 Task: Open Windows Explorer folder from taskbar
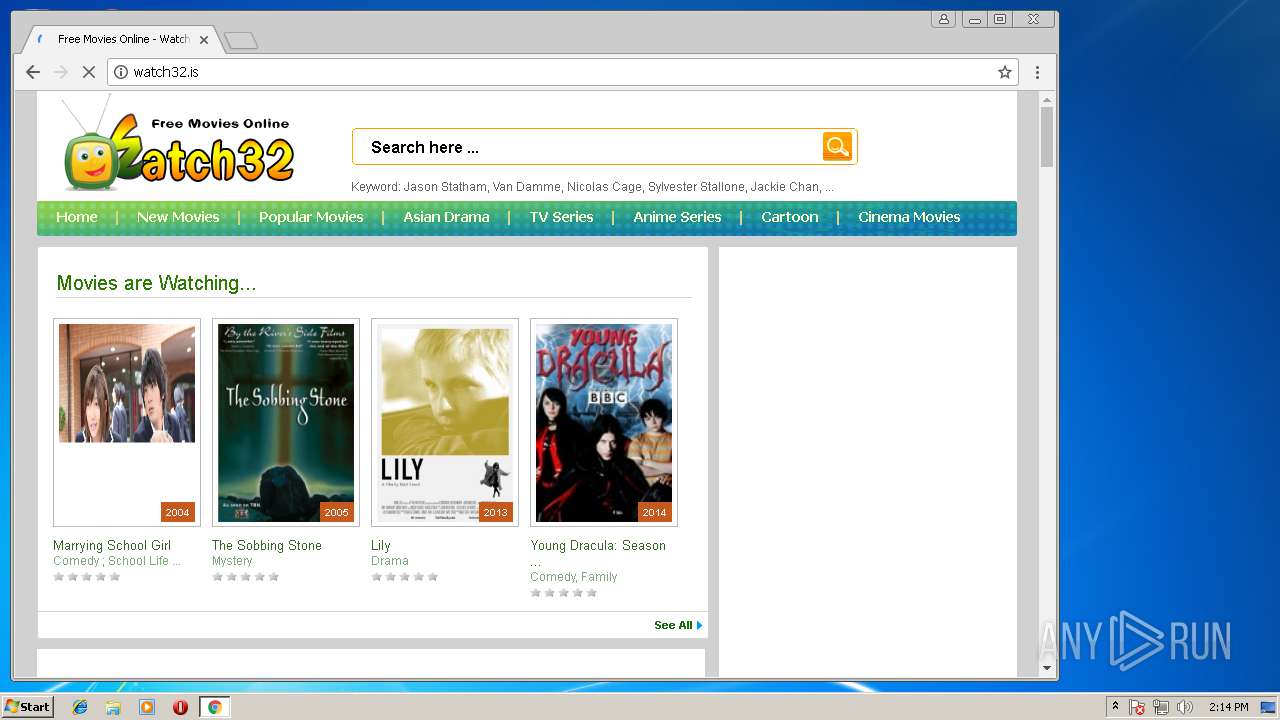(x=113, y=707)
